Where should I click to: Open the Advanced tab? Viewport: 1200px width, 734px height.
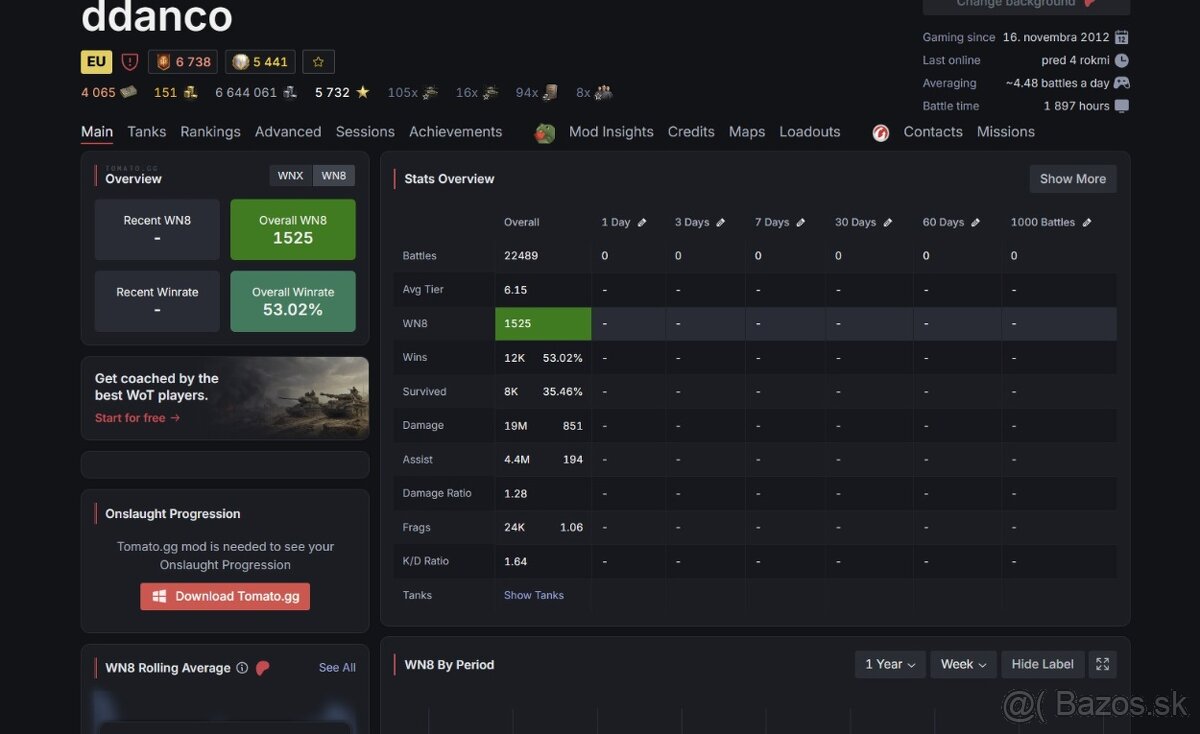288,132
